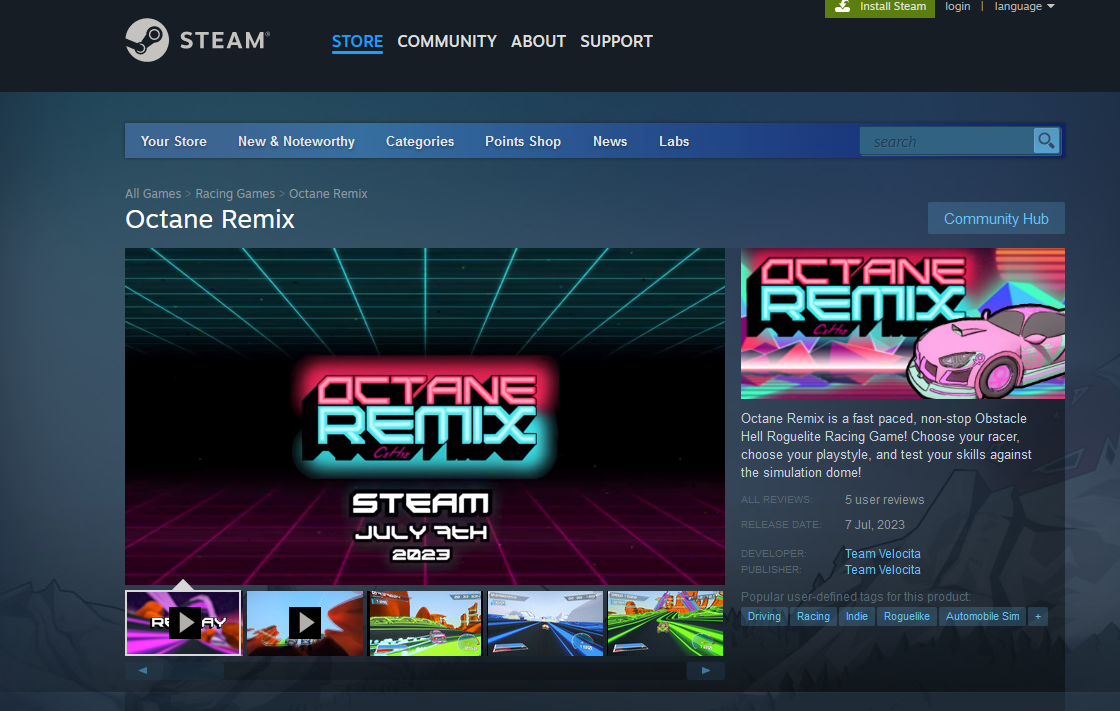Click the Racing Games breadcrumb link
The width and height of the screenshot is (1120, 711).
pos(235,194)
